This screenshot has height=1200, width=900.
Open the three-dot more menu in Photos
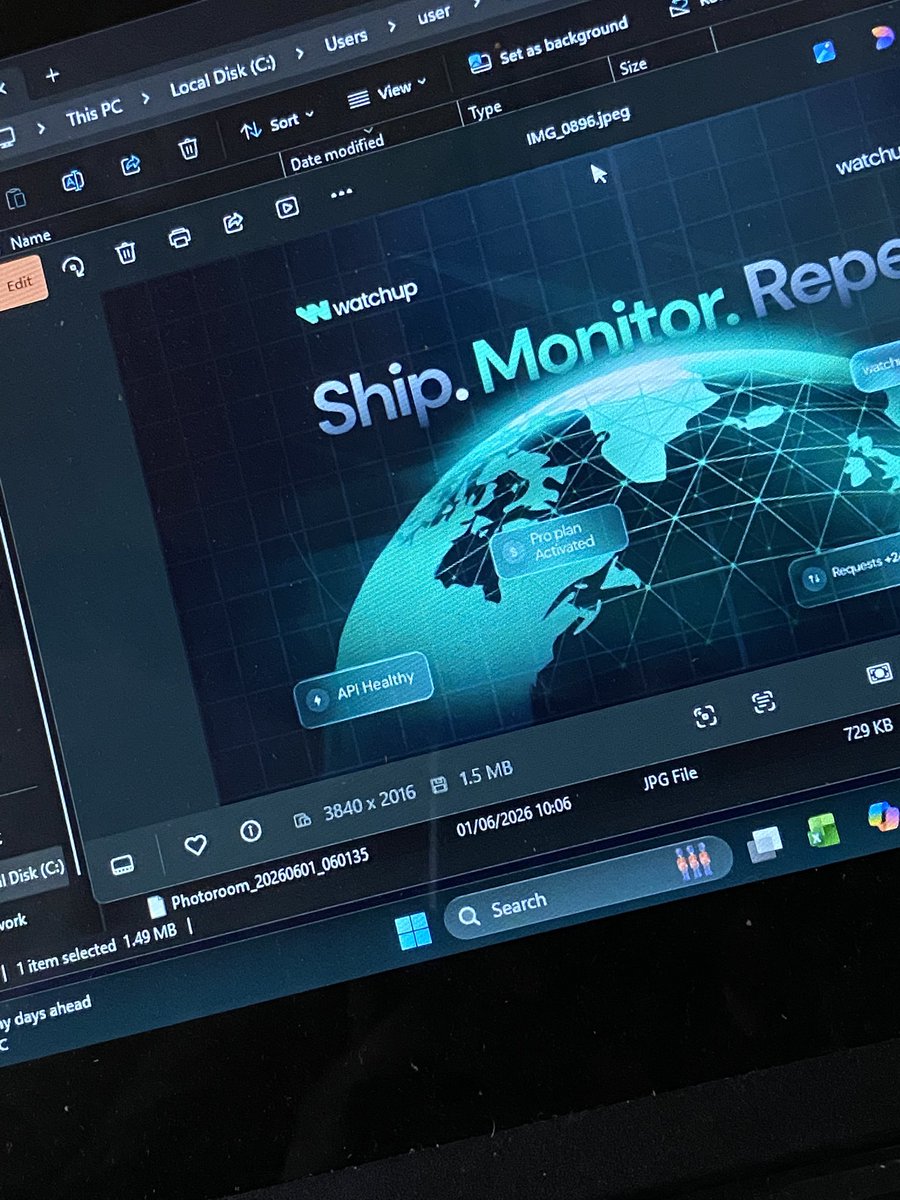tap(342, 192)
